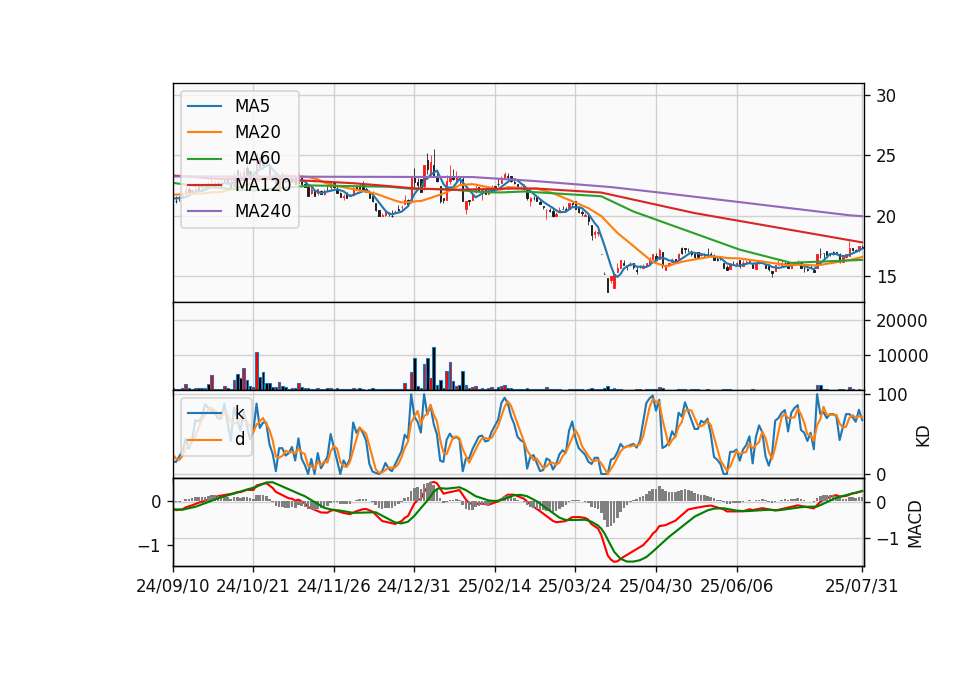Click the KD axis value 100
The height and width of the screenshot is (690, 960).
click(x=892, y=395)
